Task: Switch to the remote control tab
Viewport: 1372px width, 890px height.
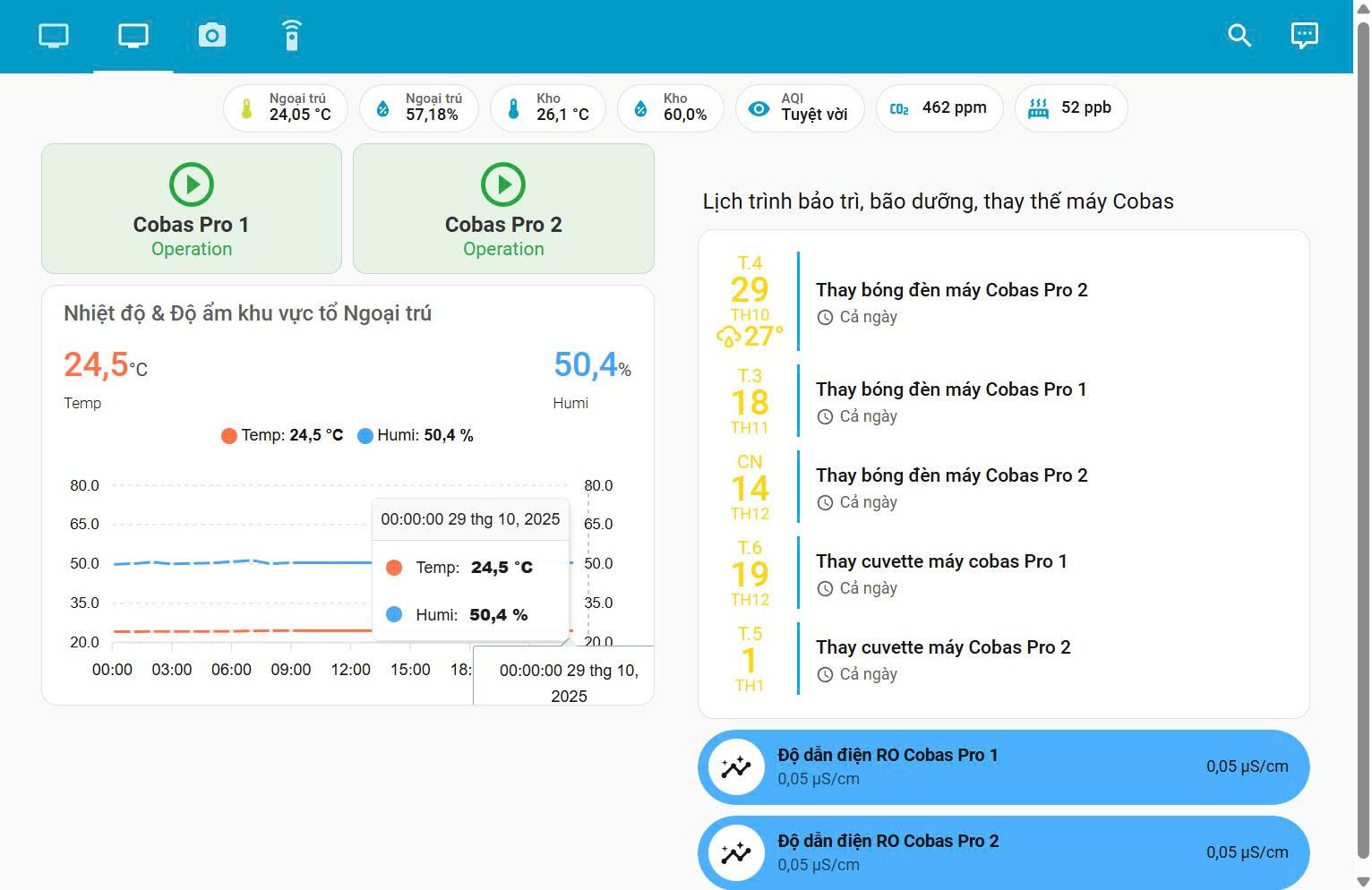Action: click(291, 36)
